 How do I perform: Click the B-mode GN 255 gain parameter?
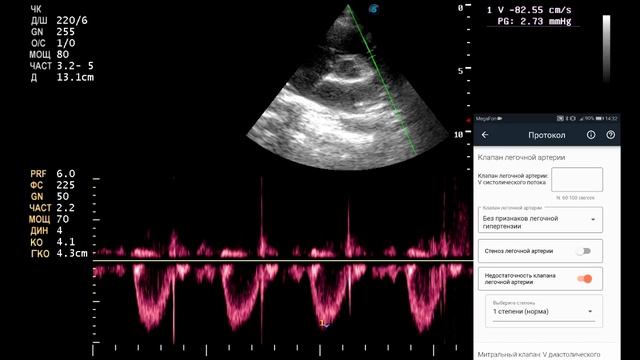click(52, 32)
